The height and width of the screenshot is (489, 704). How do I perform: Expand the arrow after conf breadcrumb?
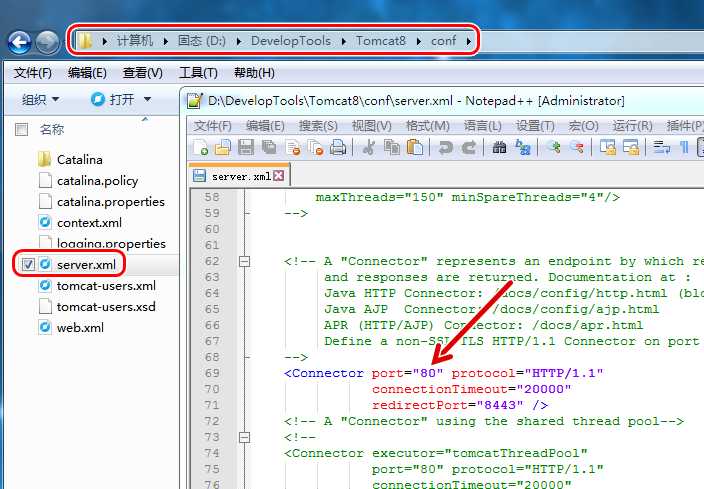(x=469, y=41)
